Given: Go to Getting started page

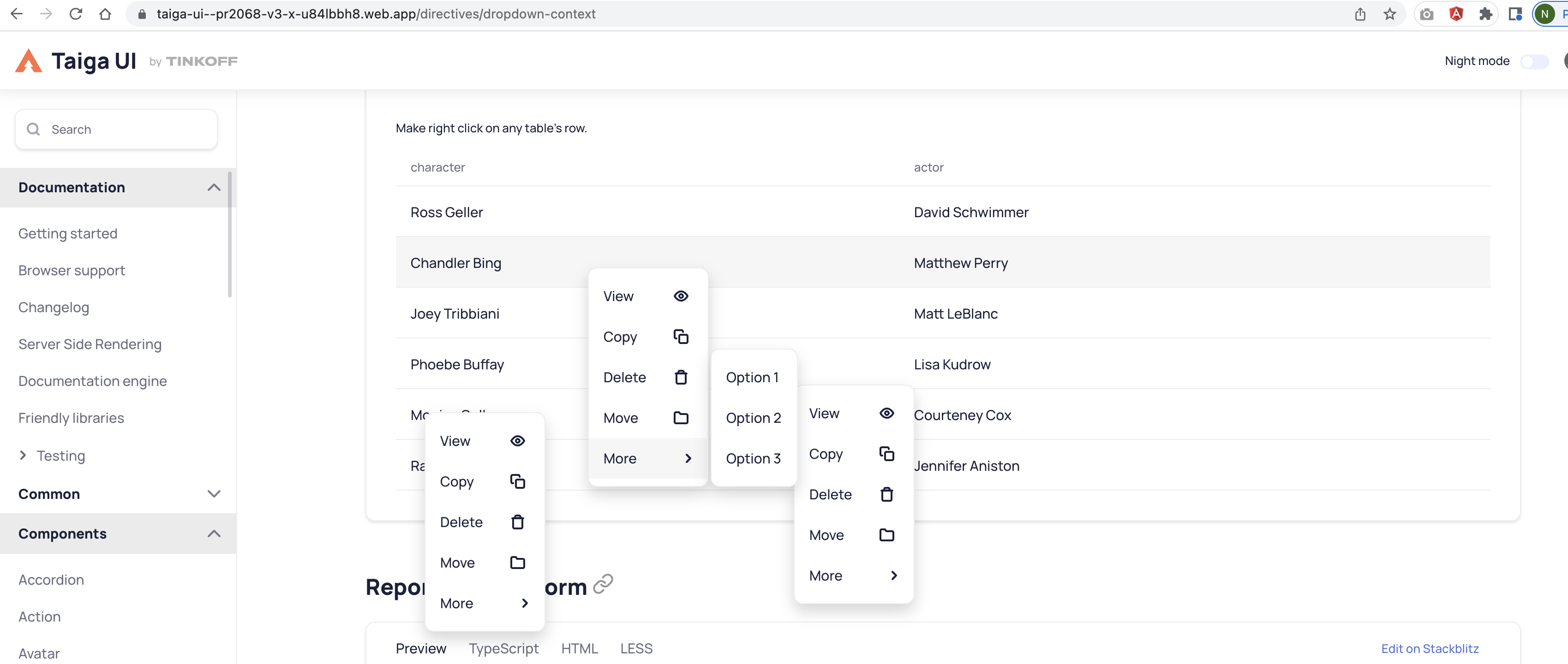Looking at the screenshot, I should (67, 233).
